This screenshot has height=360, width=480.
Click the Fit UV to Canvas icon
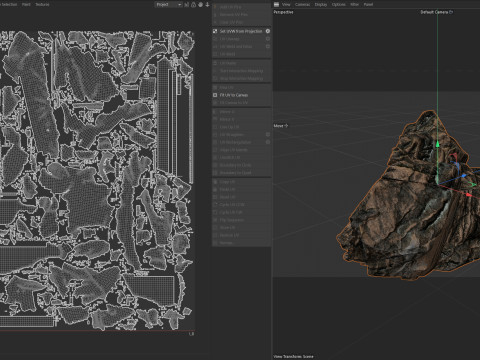215,95
